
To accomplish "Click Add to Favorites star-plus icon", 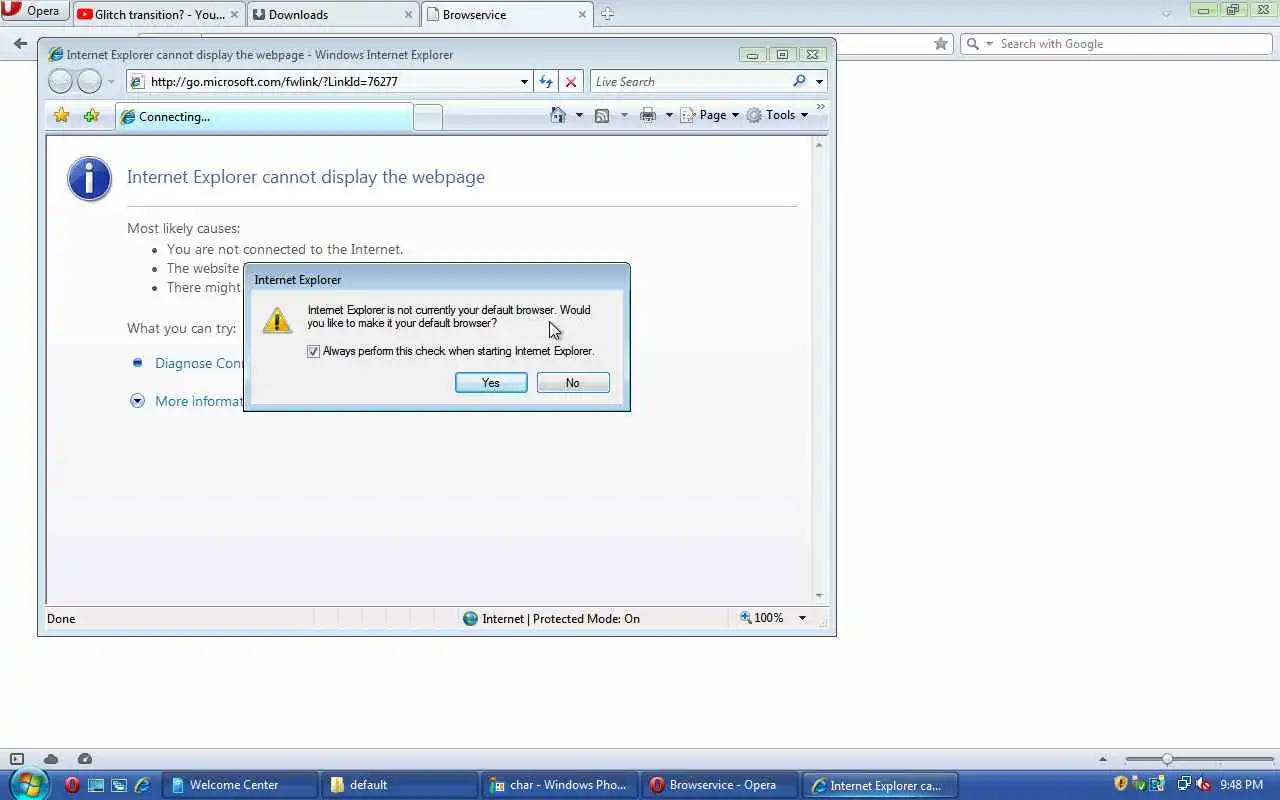I will (91, 116).
